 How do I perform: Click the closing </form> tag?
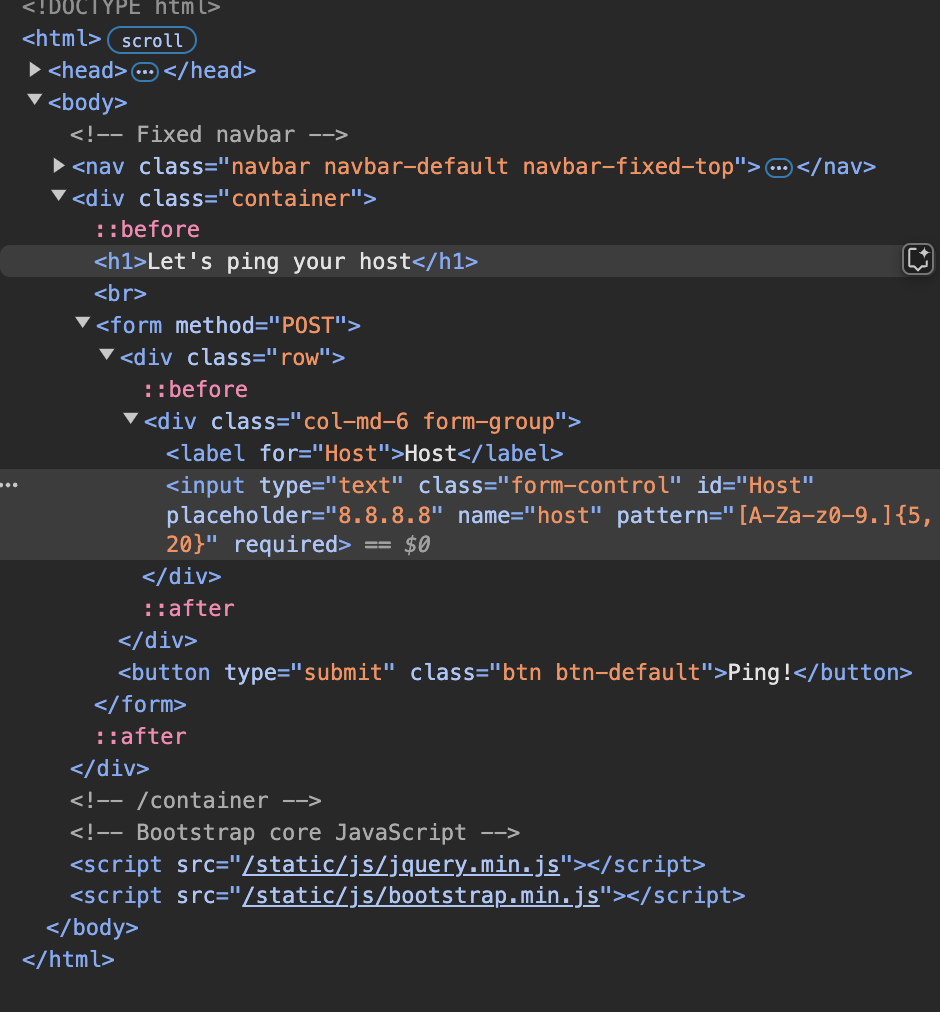140,704
